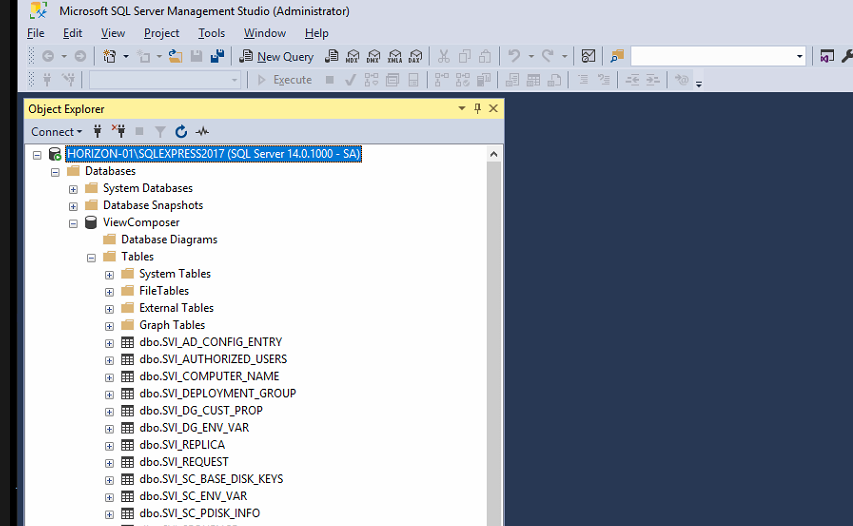Click the Disconnect icon in Object Explorer
Image resolution: width=853 pixels, height=526 pixels.
coord(119,131)
